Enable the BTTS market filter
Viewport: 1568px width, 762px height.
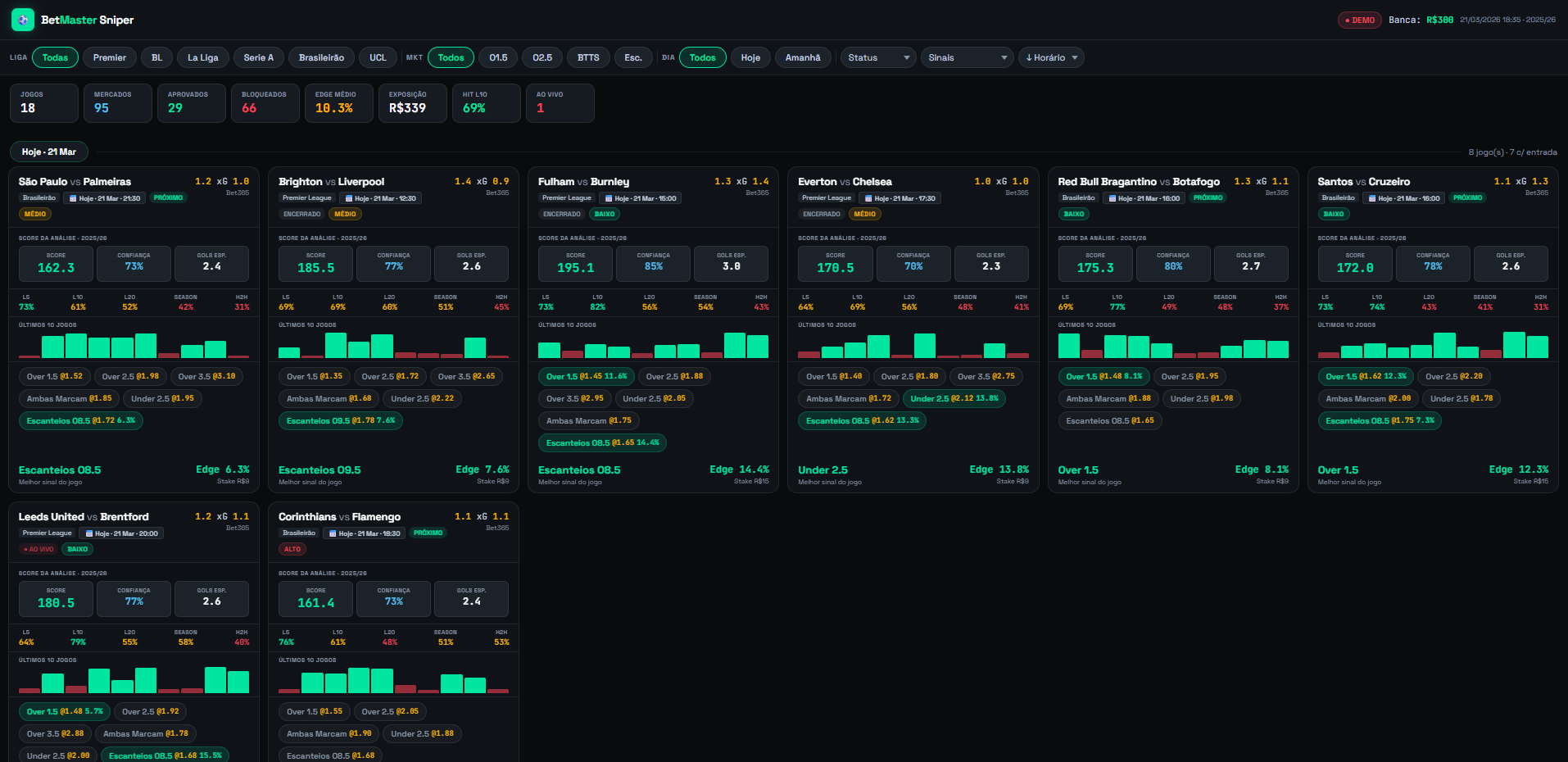tap(587, 57)
